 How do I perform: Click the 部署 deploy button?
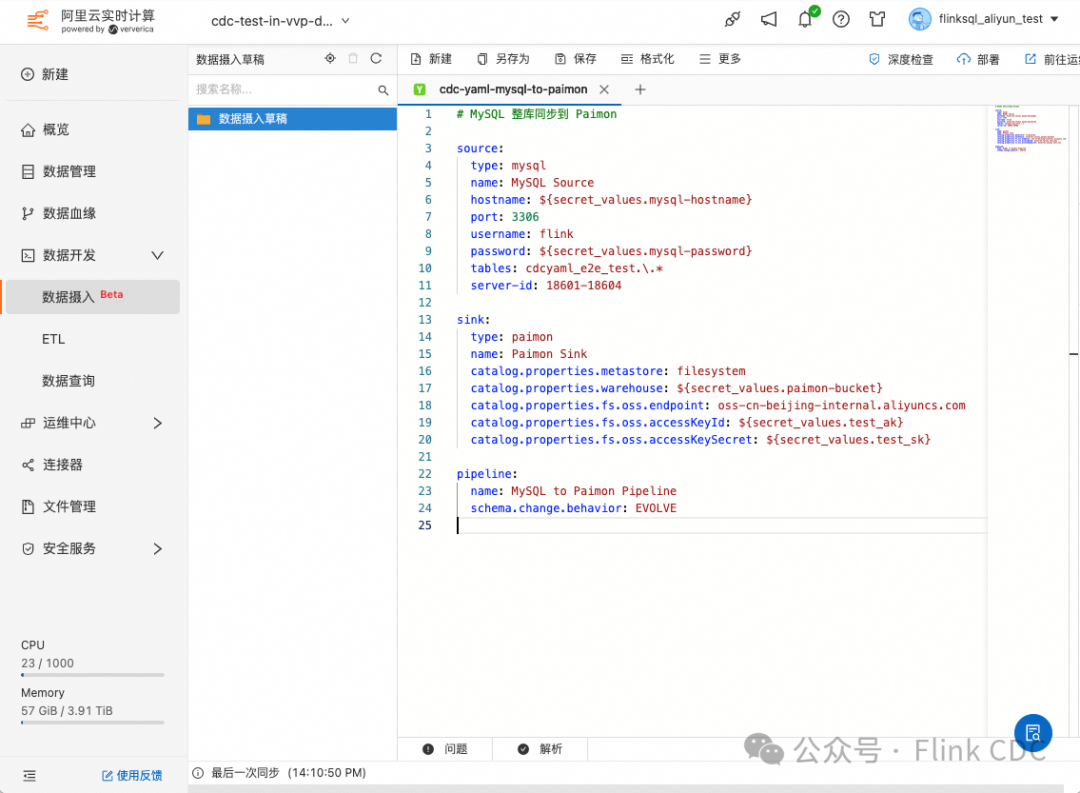(978, 59)
